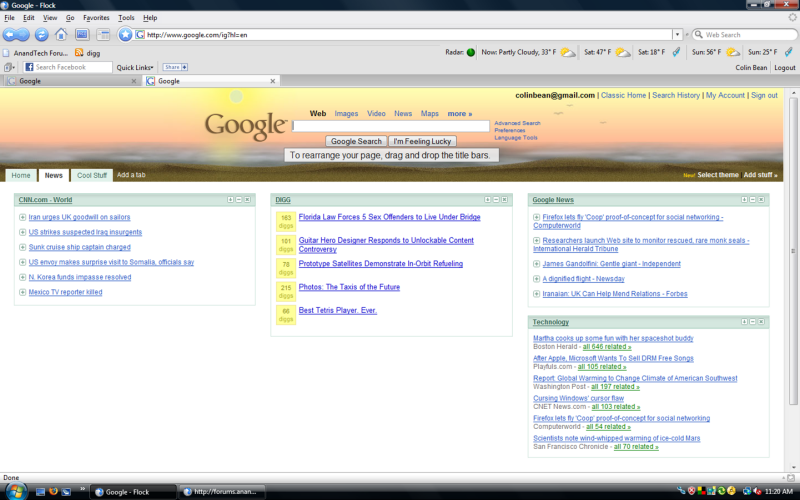Screen dimensions: 800x500
Task: Expand 'Mexico TV reporter killed' item
Action: coord(22,292)
